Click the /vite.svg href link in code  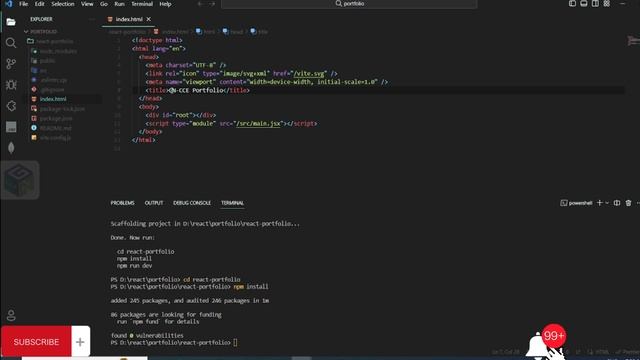click(x=309, y=73)
